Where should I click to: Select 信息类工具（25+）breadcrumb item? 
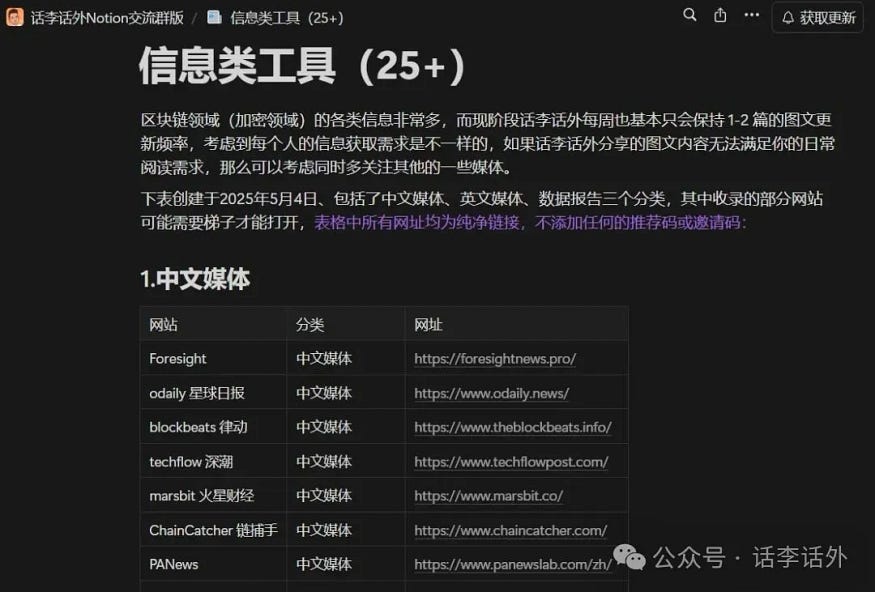pyautogui.click(x=287, y=18)
